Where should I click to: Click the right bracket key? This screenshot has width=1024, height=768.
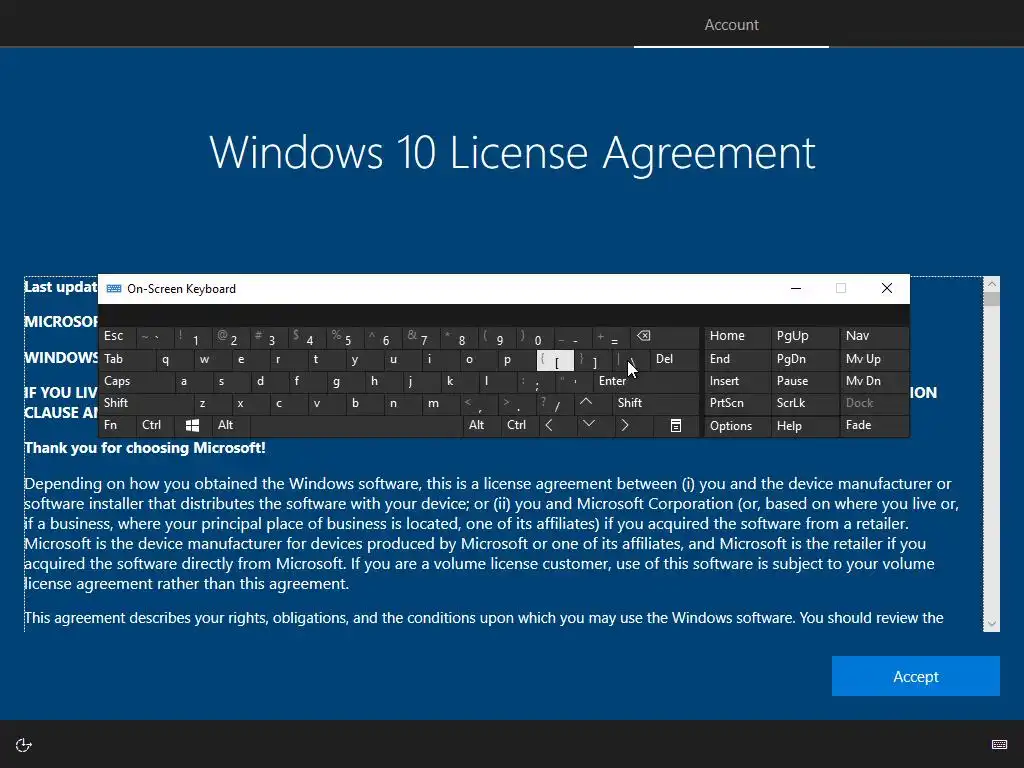coord(593,360)
